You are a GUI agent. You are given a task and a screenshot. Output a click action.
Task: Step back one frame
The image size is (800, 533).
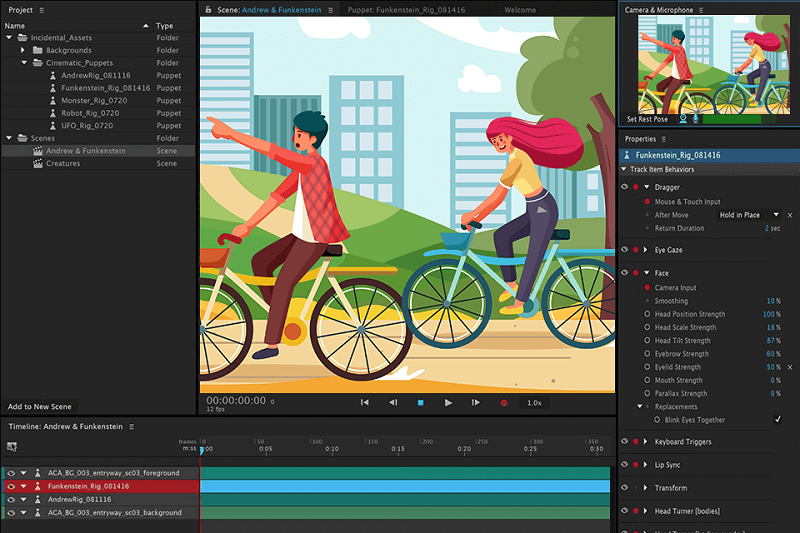393,403
